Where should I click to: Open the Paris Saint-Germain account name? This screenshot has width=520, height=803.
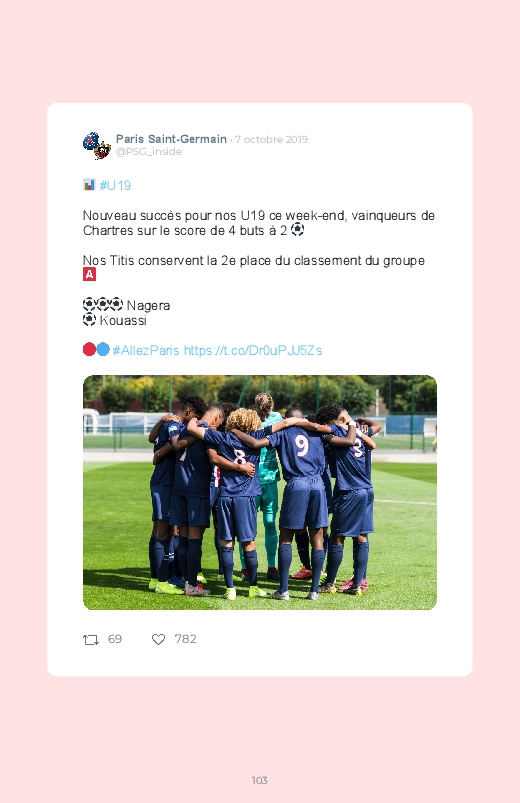(x=171, y=139)
